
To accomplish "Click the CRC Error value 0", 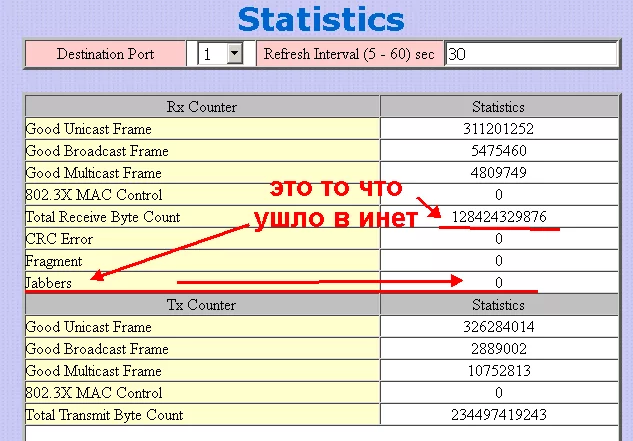I will [x=499, y=239].
